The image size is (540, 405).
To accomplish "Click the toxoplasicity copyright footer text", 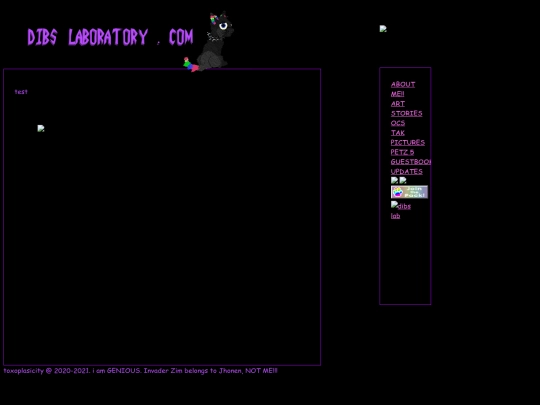I will click(140, 371).
